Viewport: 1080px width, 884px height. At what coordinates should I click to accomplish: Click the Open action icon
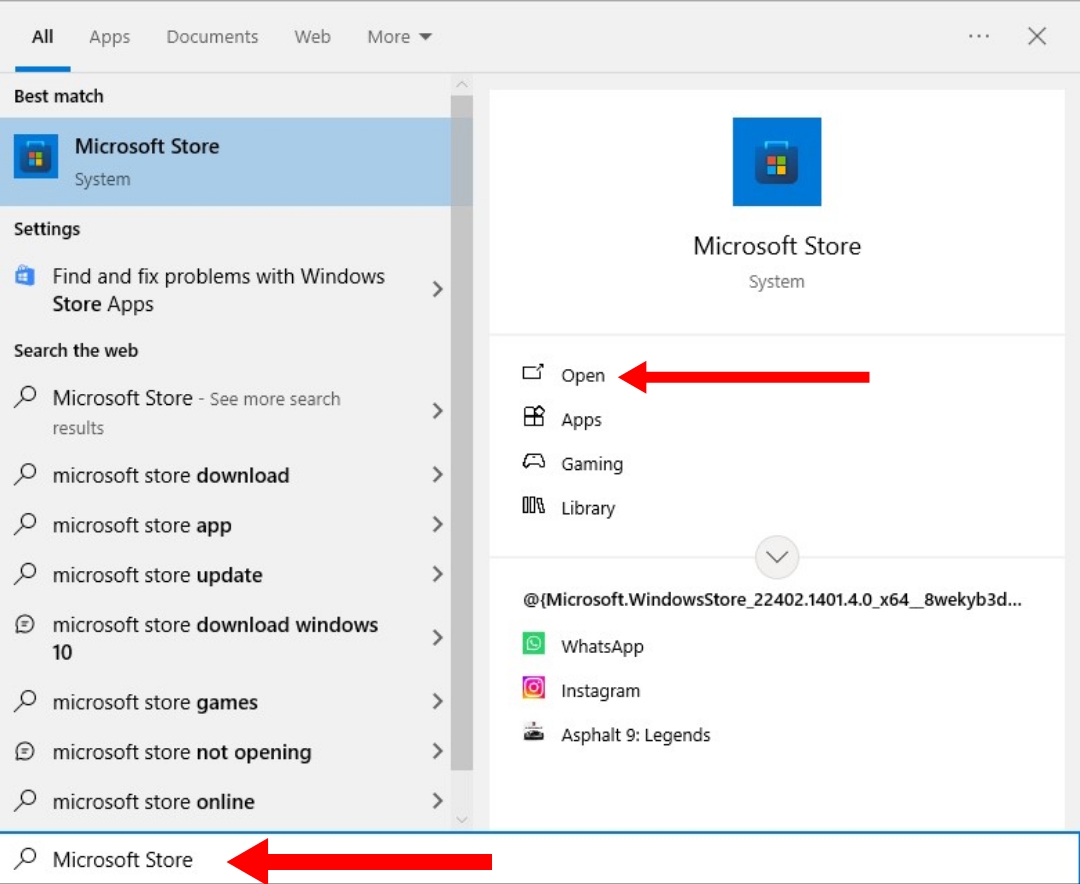tap(533, 373)
